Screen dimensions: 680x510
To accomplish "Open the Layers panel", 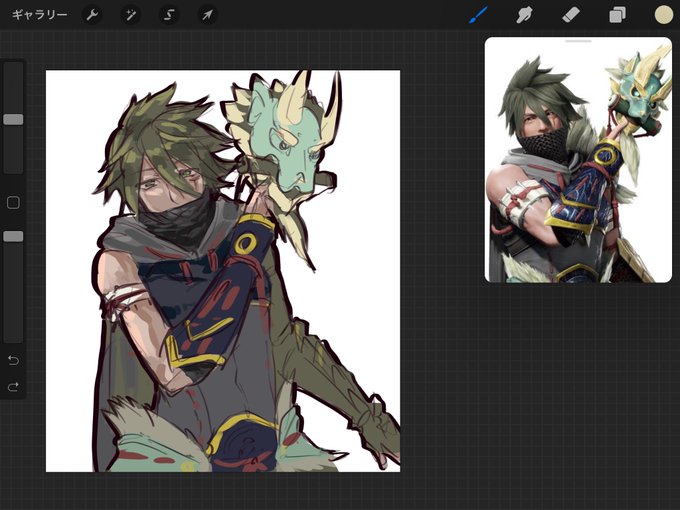I will (617, 15).
